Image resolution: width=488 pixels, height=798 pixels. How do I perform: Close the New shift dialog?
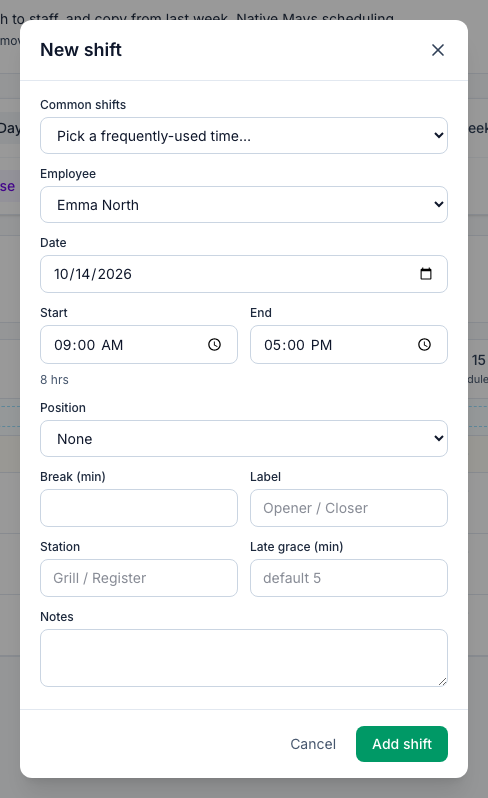(x=438, y=50)
